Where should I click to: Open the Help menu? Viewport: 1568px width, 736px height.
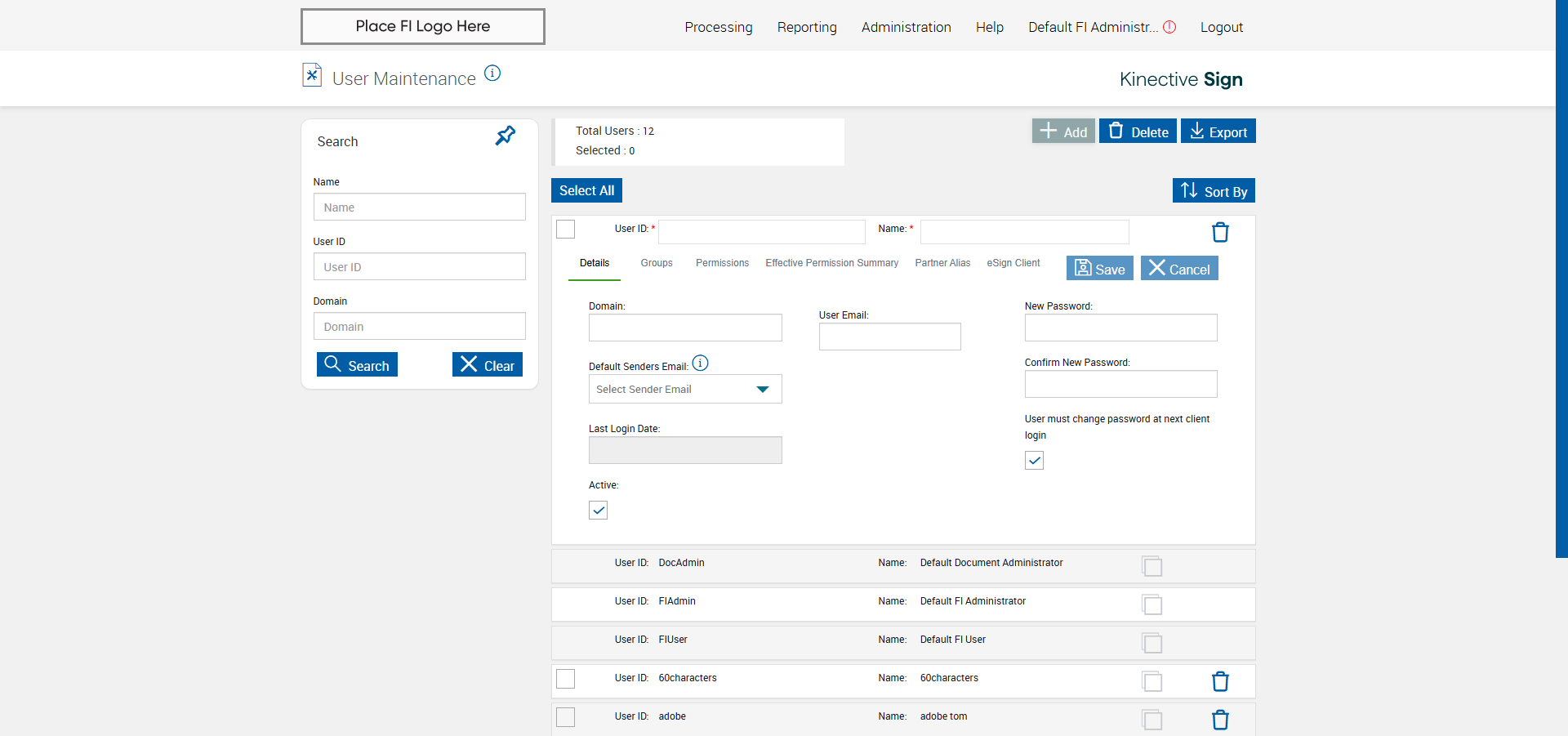coord(989,27)
